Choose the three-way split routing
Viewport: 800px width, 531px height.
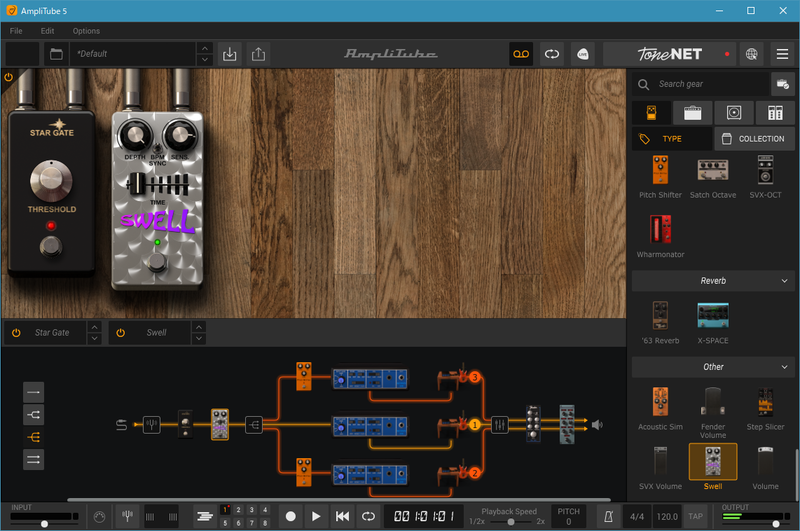tap(33, 437)
